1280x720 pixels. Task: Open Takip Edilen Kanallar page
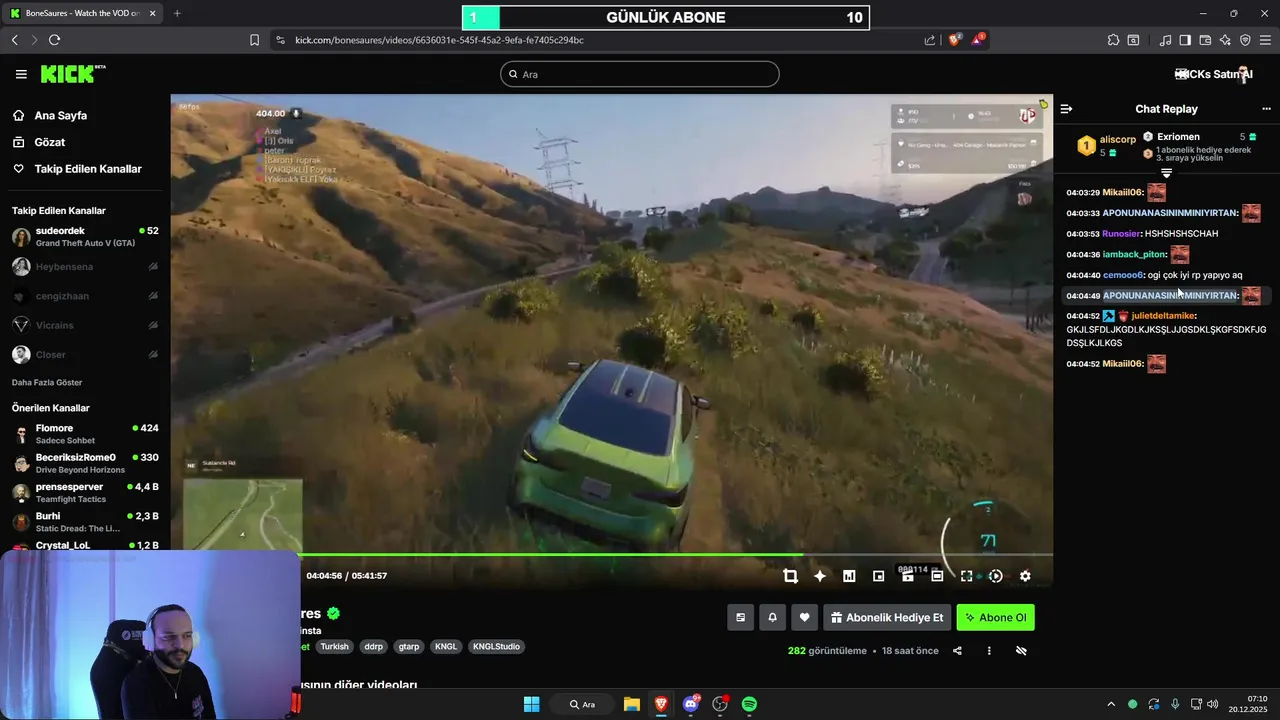click(87, 169)
